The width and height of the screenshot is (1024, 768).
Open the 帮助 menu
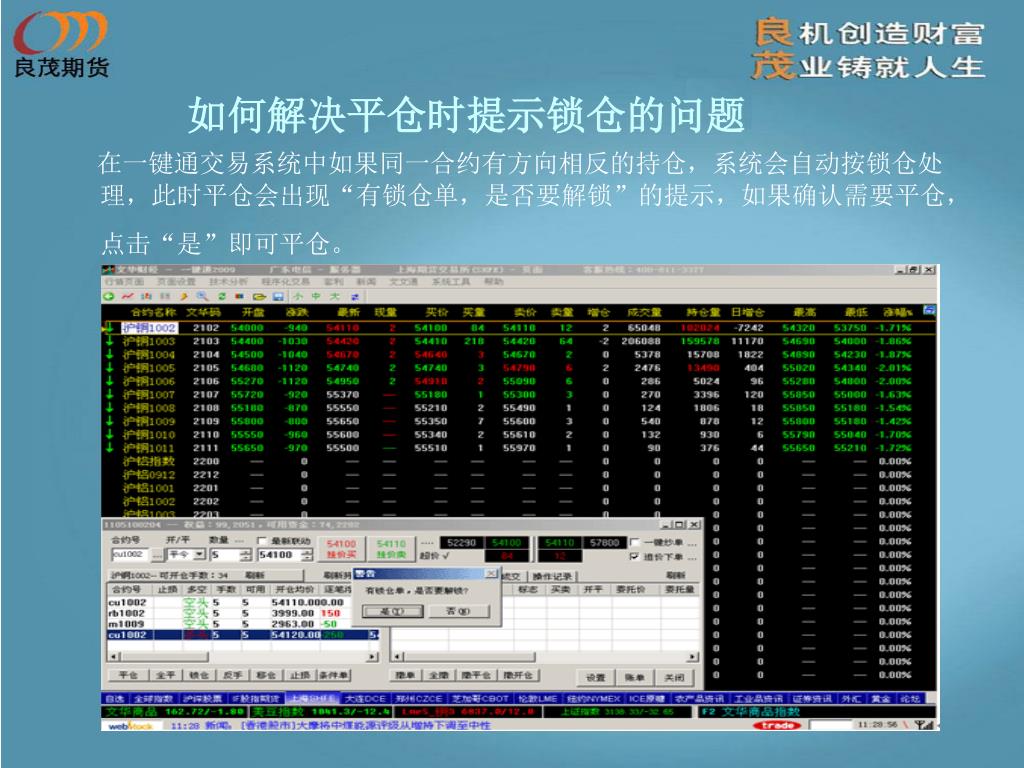[x=494, y=281]
